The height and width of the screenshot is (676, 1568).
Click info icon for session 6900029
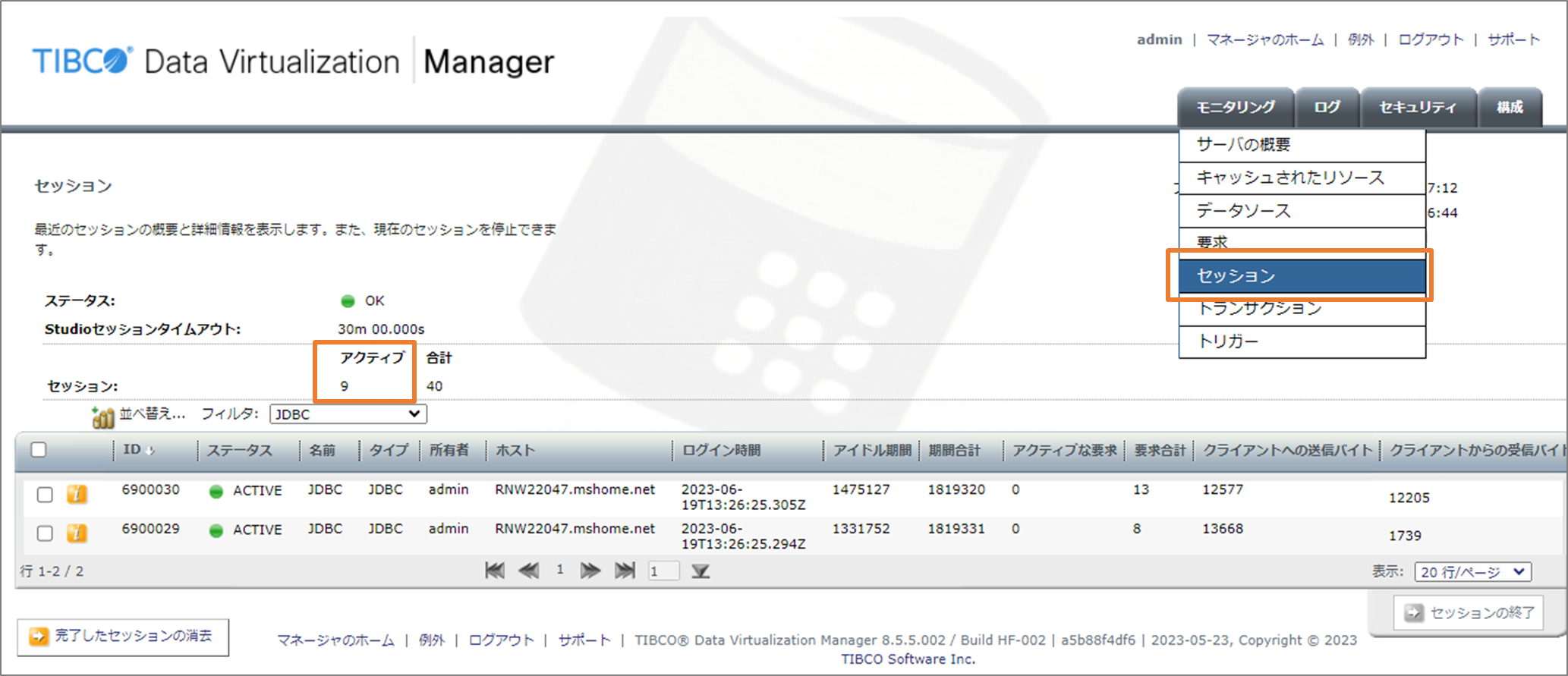[x=77, y=533]
